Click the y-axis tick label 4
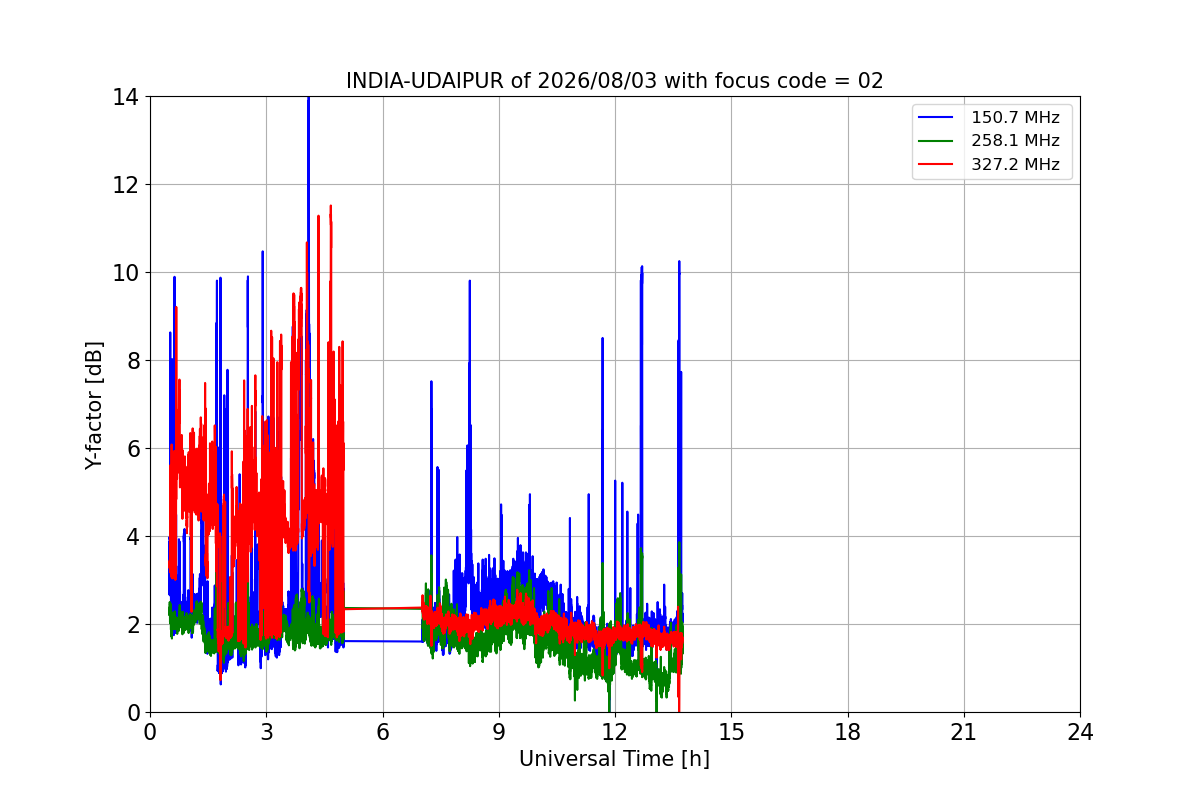This screenshot has width=1200, height=800. 133,537
